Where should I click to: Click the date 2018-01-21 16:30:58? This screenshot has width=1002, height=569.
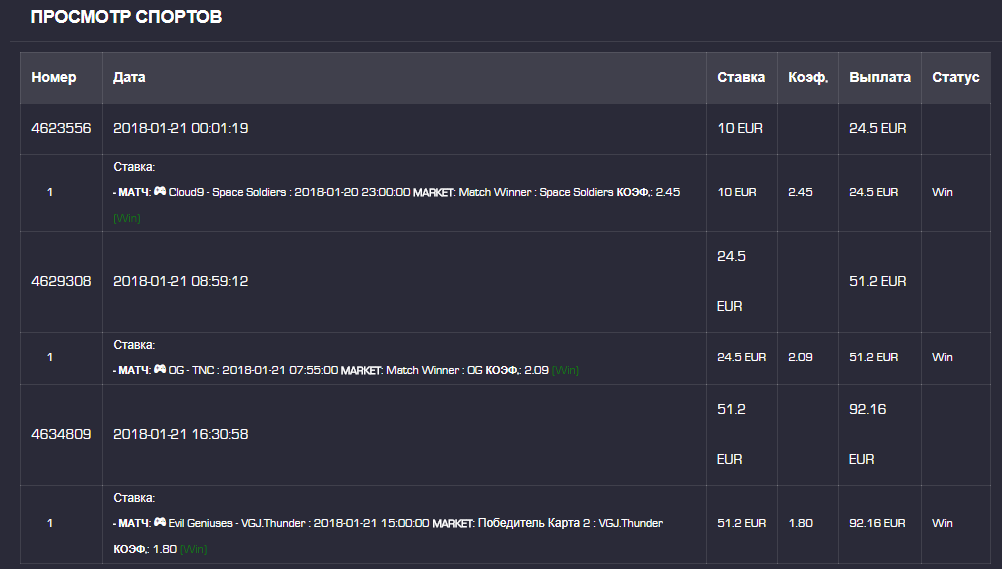tap(180, 434)
